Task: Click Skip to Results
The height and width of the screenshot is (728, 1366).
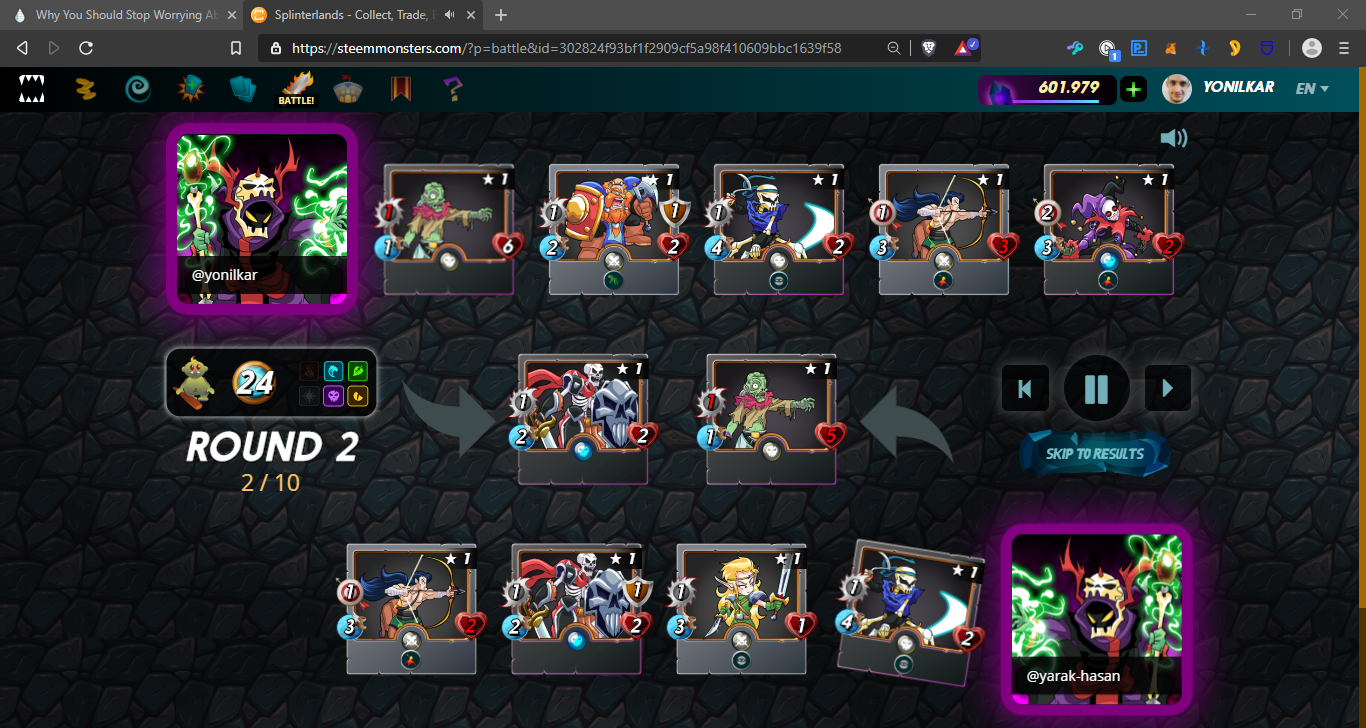Action: [1095, 454]
